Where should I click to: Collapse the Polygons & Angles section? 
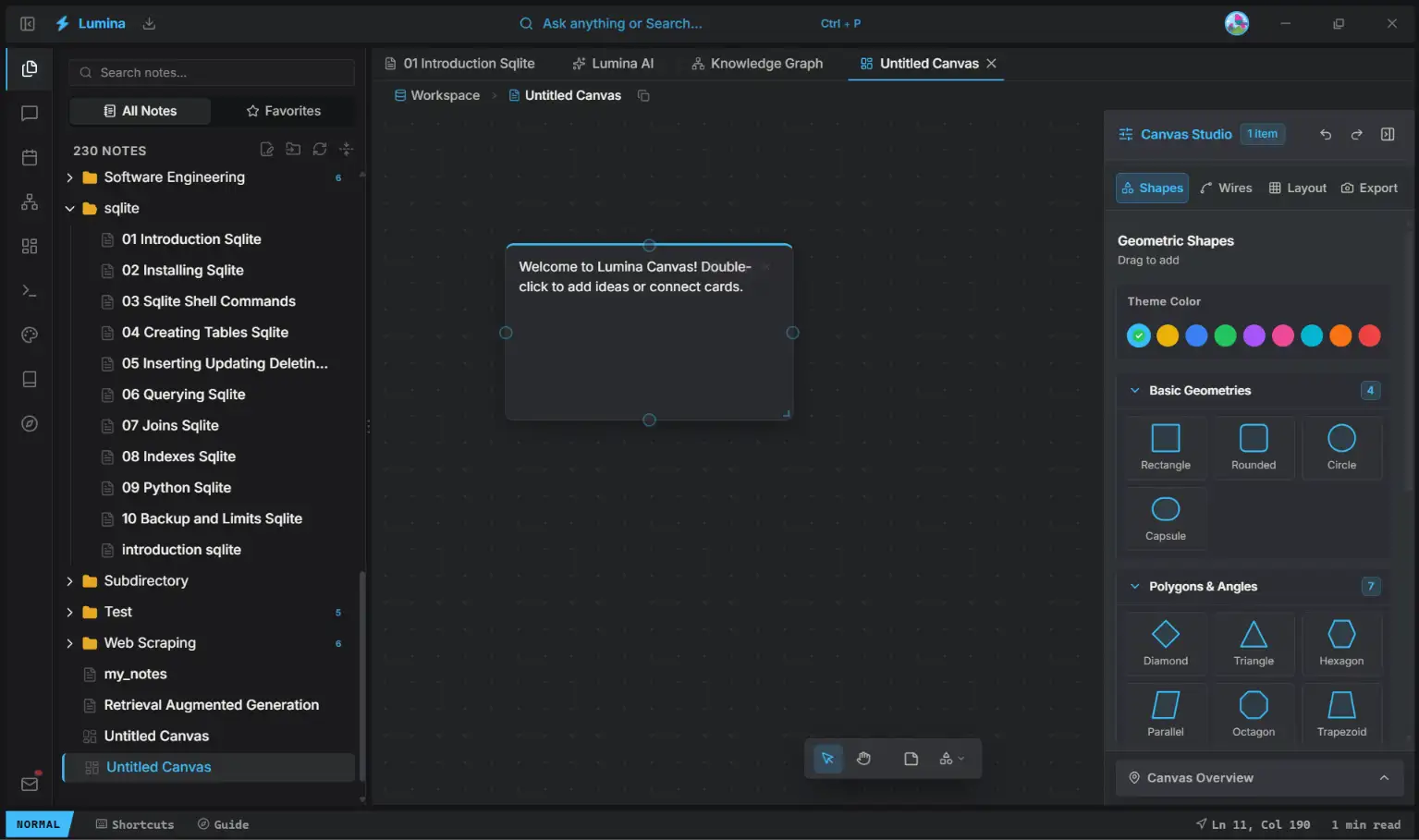[x=1134, y=587]
